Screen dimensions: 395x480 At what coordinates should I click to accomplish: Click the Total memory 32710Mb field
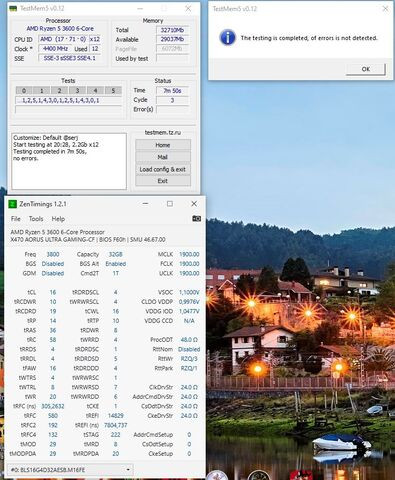(x=172, y=30)
